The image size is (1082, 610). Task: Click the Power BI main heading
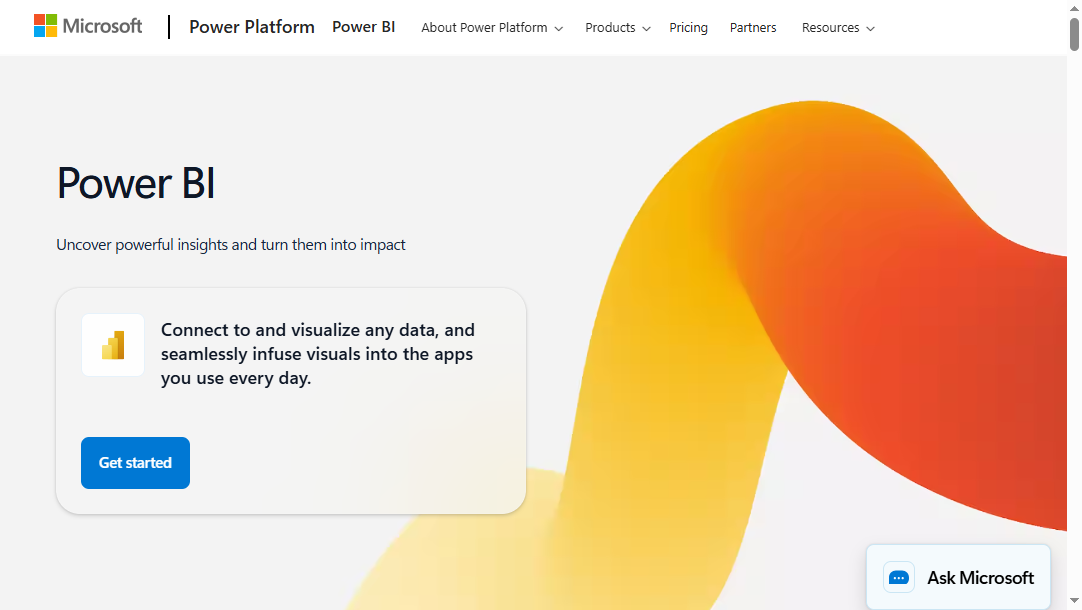coord(136,184)
